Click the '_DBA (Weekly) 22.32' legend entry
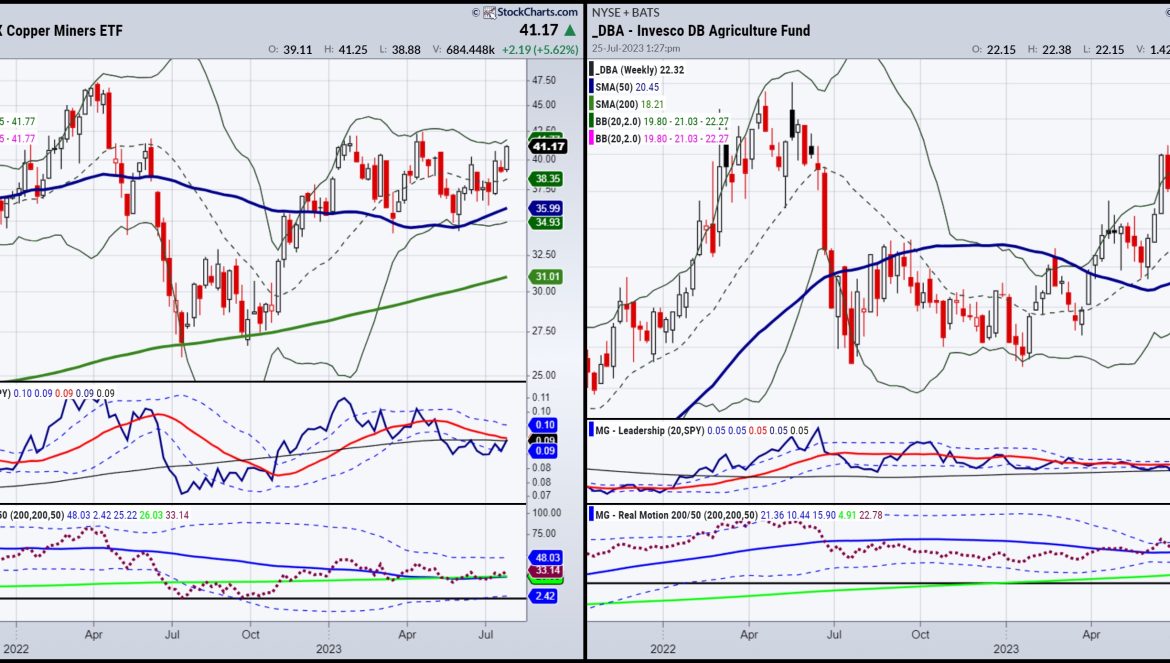The image size is (1170, 663). pos(639,69)
